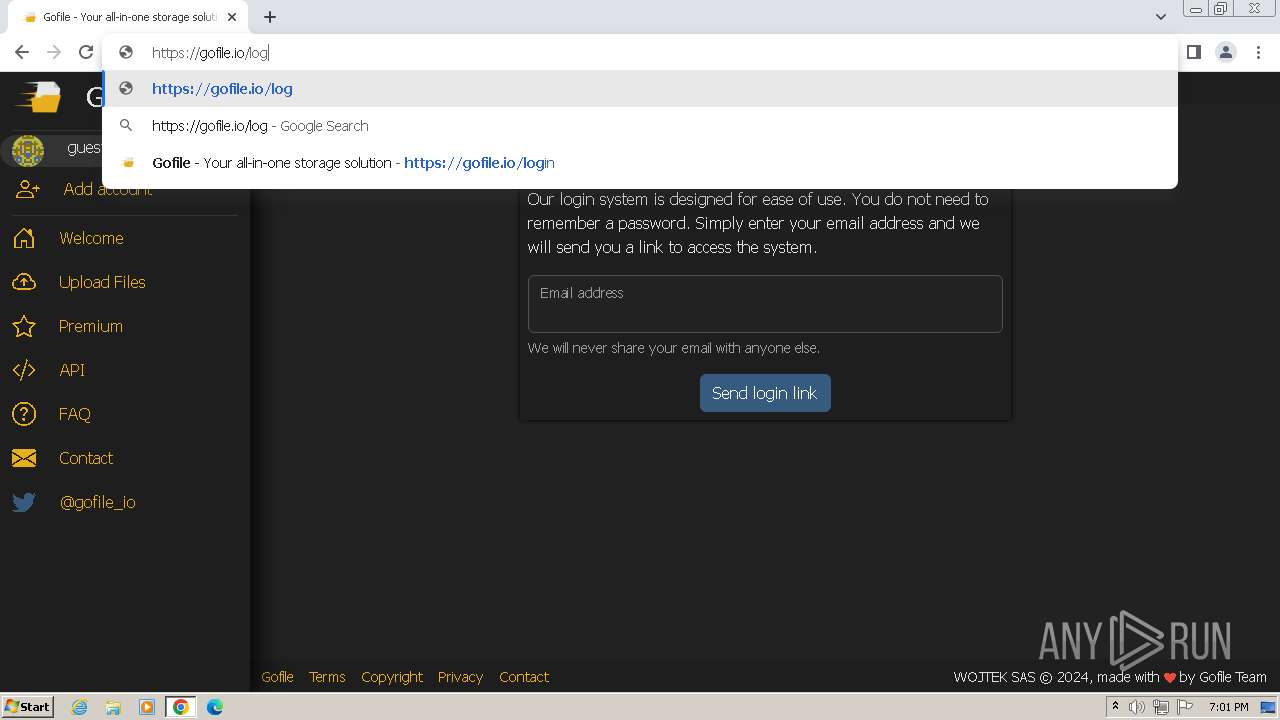Image resolution: width=1280 pixels, height=720 pixels.
Task: Open the footer Privacy link
Action: click(x=460, y=677)
